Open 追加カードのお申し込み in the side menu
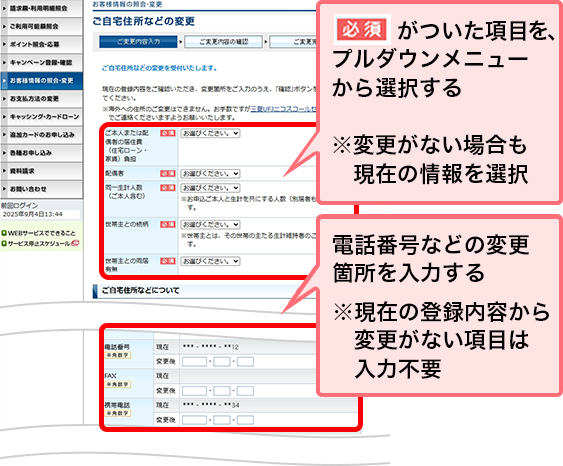The image size is (563, 466). click(41, 135)
